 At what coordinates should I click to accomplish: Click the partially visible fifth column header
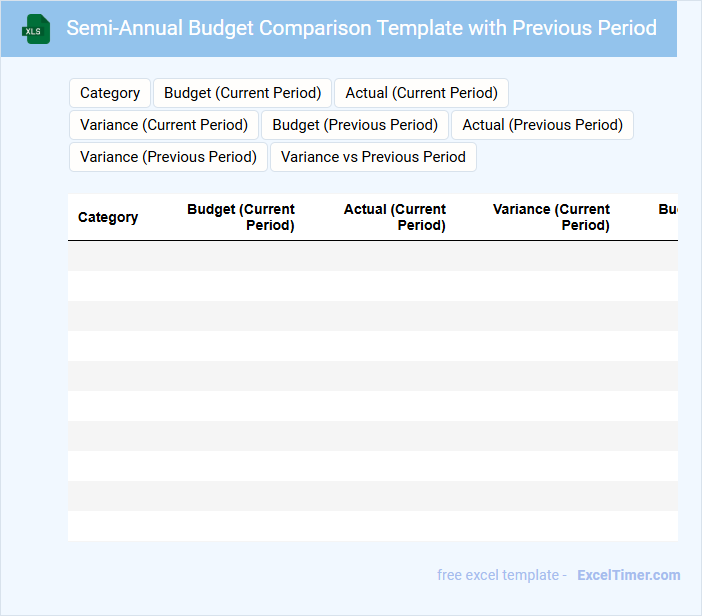point(667,210)
